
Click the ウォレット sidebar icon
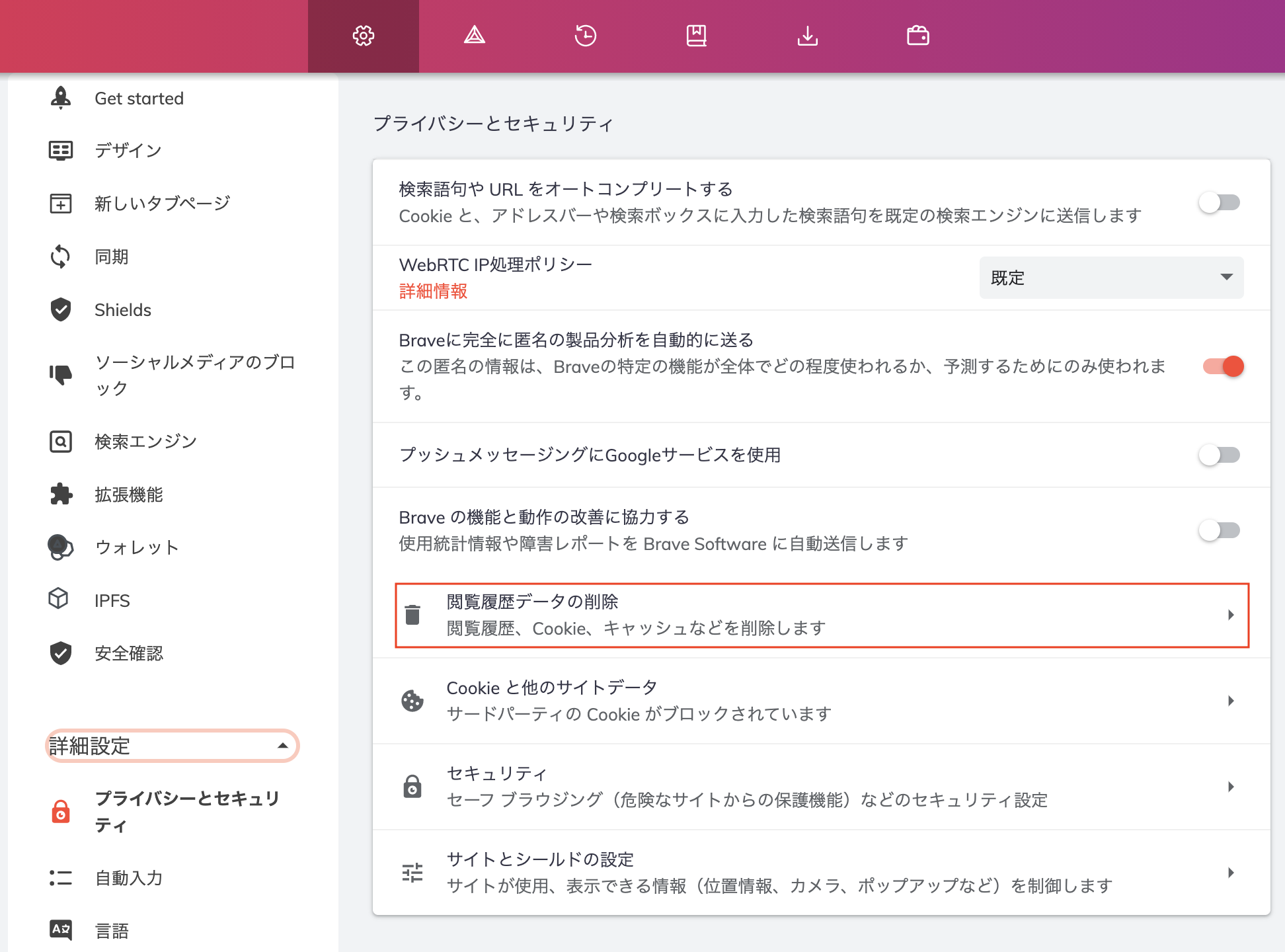pos(61,547)
